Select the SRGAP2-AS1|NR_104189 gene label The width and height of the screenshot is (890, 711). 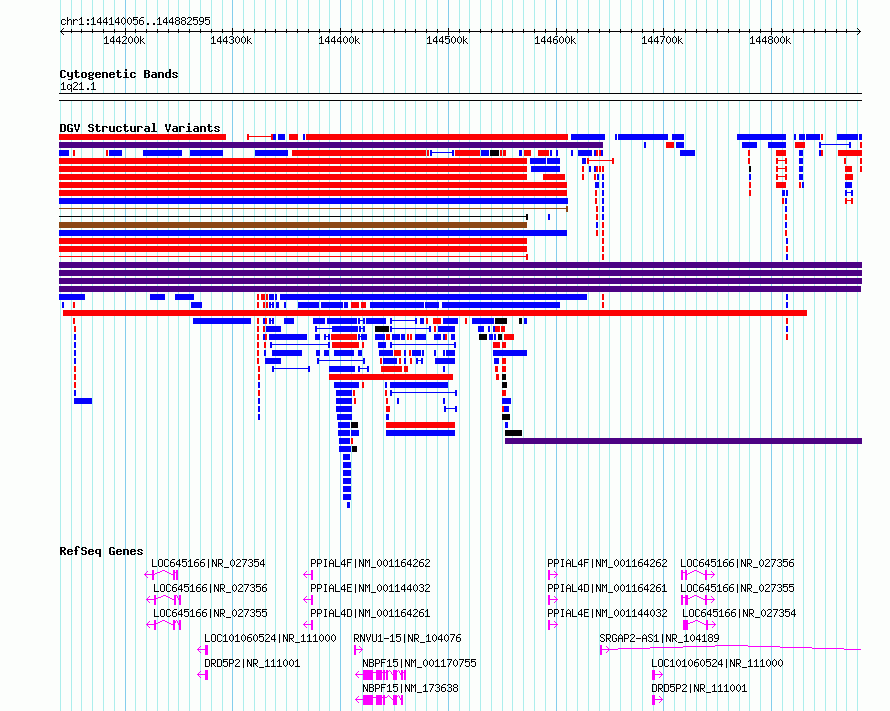tap(659, 638)
